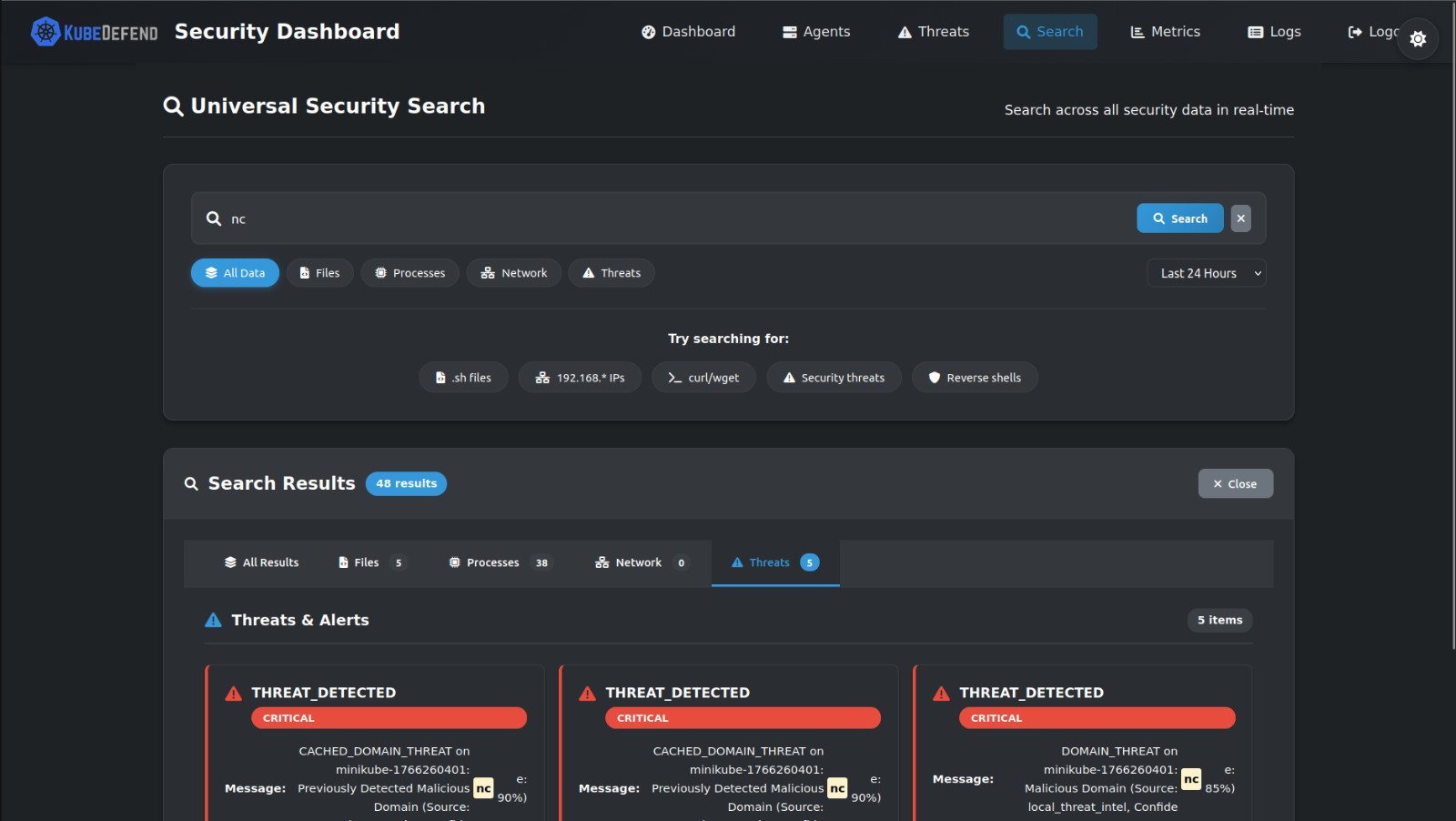Click the KubeDefend helm logo icon
The width and height of the screenshot is (1456, 821).
click(x=45, y=32)
